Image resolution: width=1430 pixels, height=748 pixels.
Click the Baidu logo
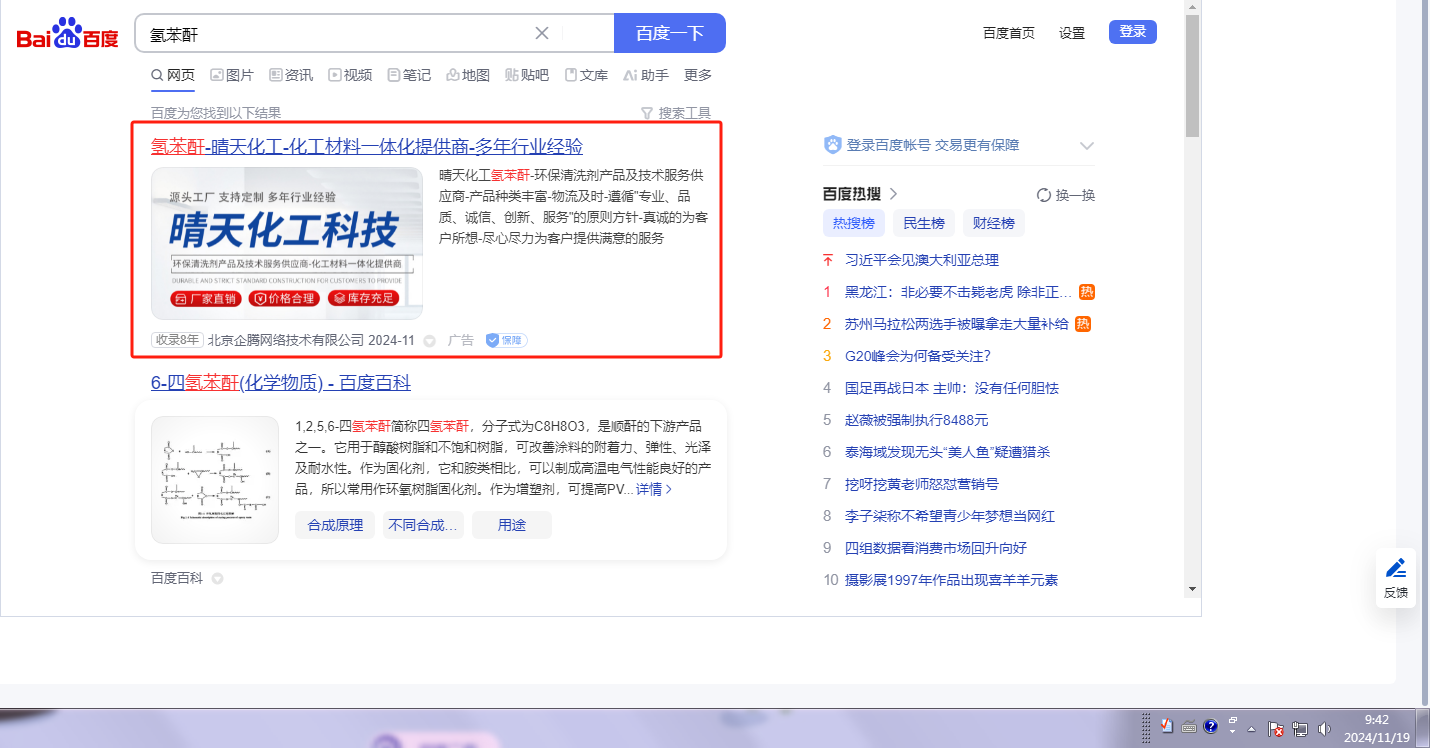[67, 33]
